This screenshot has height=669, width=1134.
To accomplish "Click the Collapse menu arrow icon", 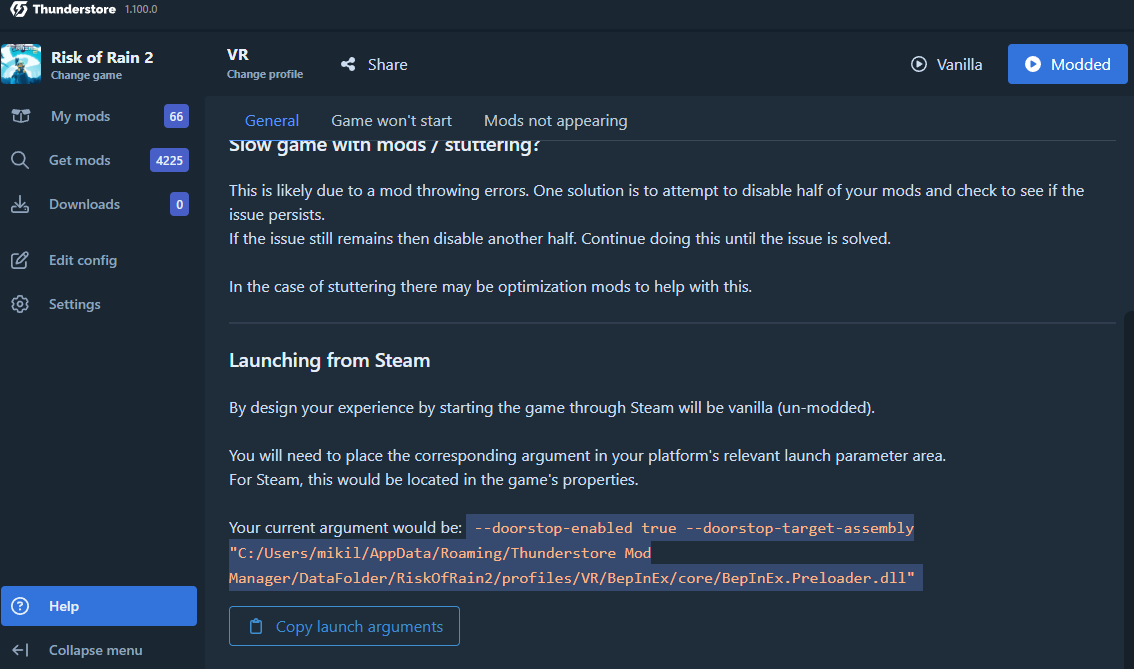I will 20,650.
